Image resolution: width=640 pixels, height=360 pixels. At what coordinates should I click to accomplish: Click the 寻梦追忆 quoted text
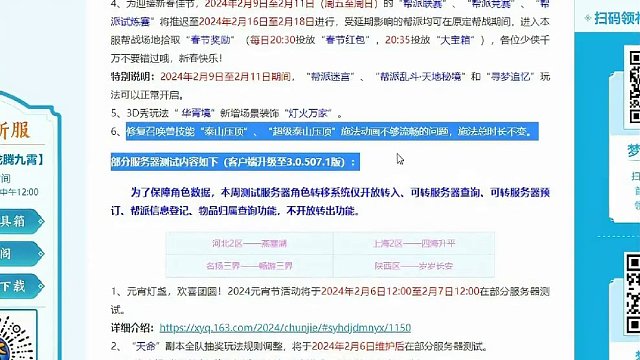tap(510, 77)
